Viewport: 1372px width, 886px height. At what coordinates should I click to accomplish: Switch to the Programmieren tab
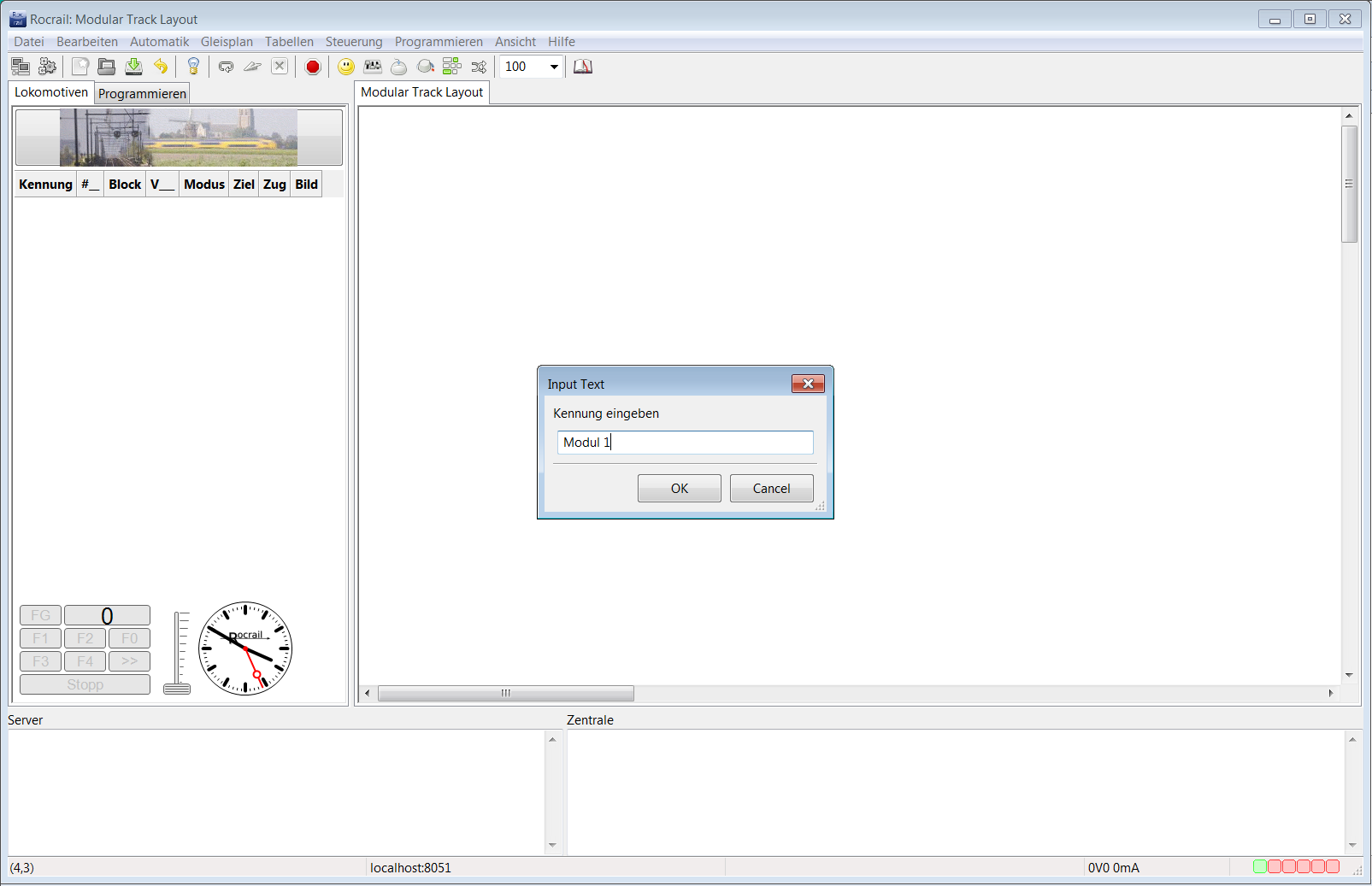142,94
